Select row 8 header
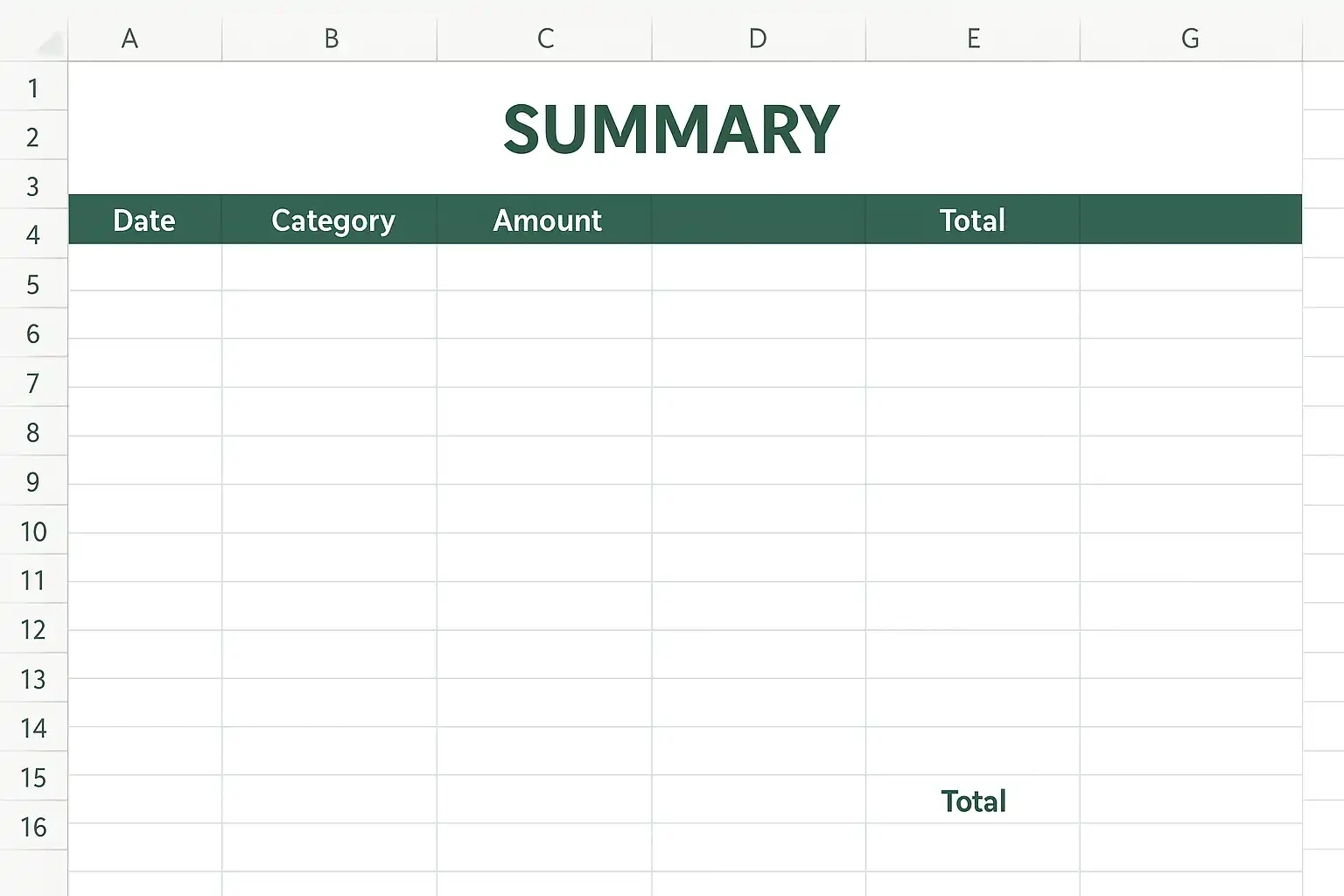The image size is (1344, 896). click(x=33, y=431)
